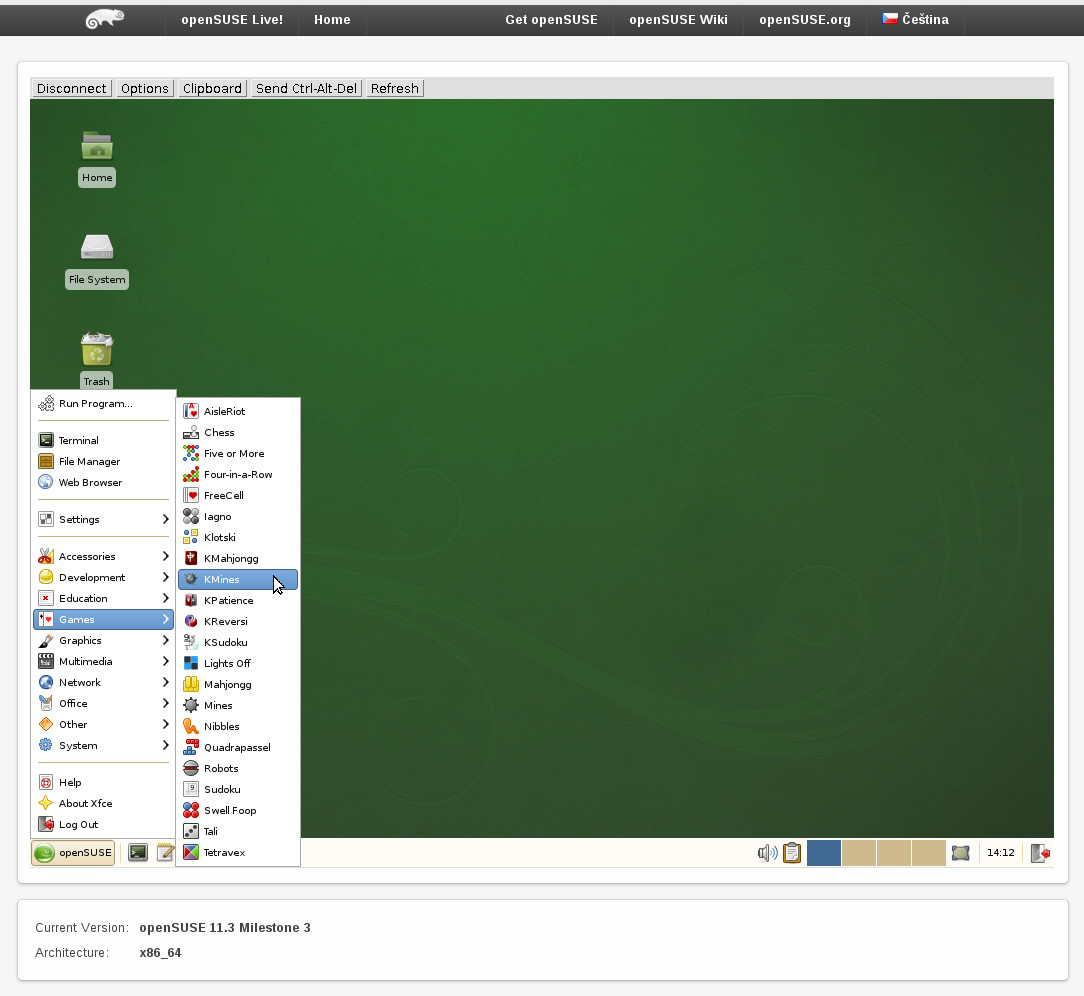The height and width of the screenshot is (996, 1084).
Task: Expand the Education submenu
Action: [104, 599]
